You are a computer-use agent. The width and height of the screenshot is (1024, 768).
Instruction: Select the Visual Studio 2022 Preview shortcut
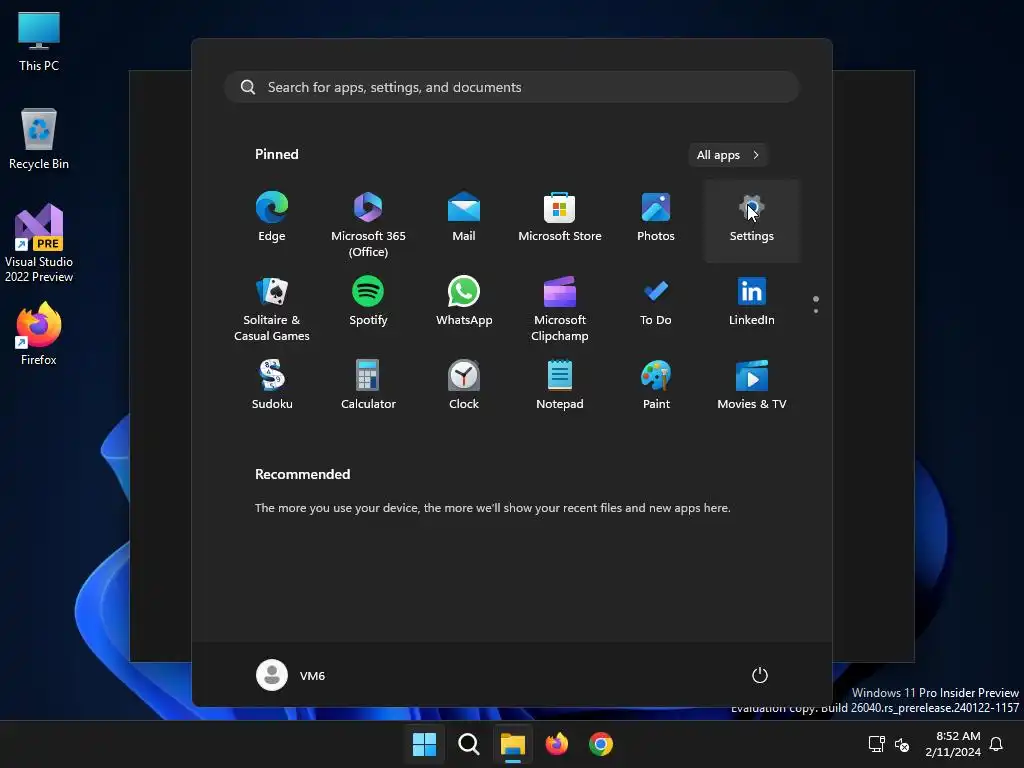coord(39,243)
